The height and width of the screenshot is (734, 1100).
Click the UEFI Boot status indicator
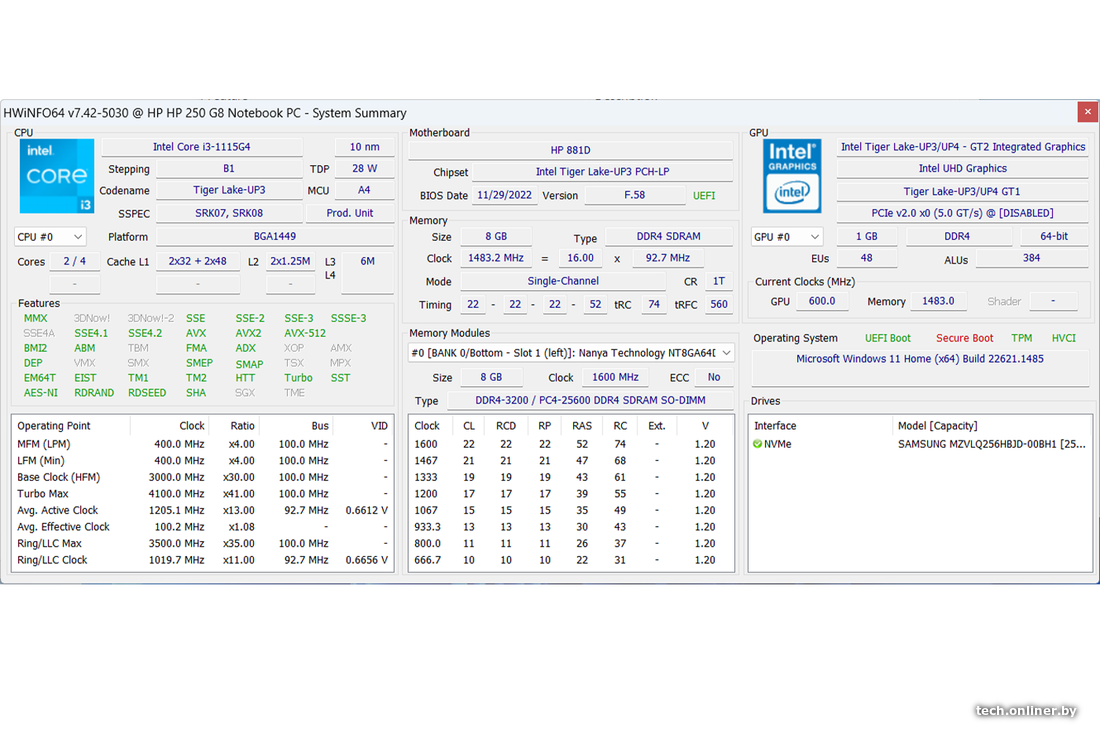[887, 338]
